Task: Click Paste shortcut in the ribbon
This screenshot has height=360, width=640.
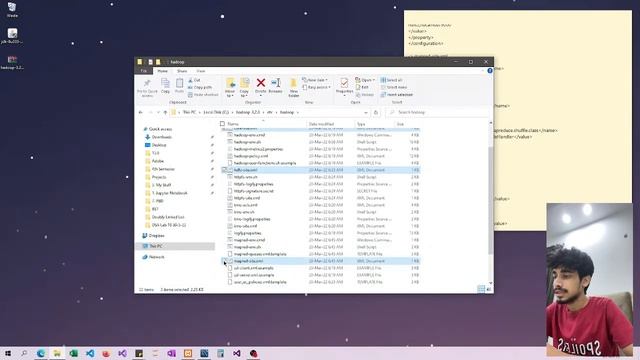Action: (x=203, y=95)
